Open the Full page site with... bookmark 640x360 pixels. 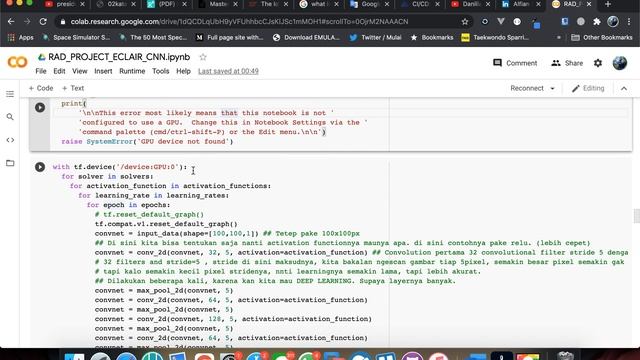[229, 38]
